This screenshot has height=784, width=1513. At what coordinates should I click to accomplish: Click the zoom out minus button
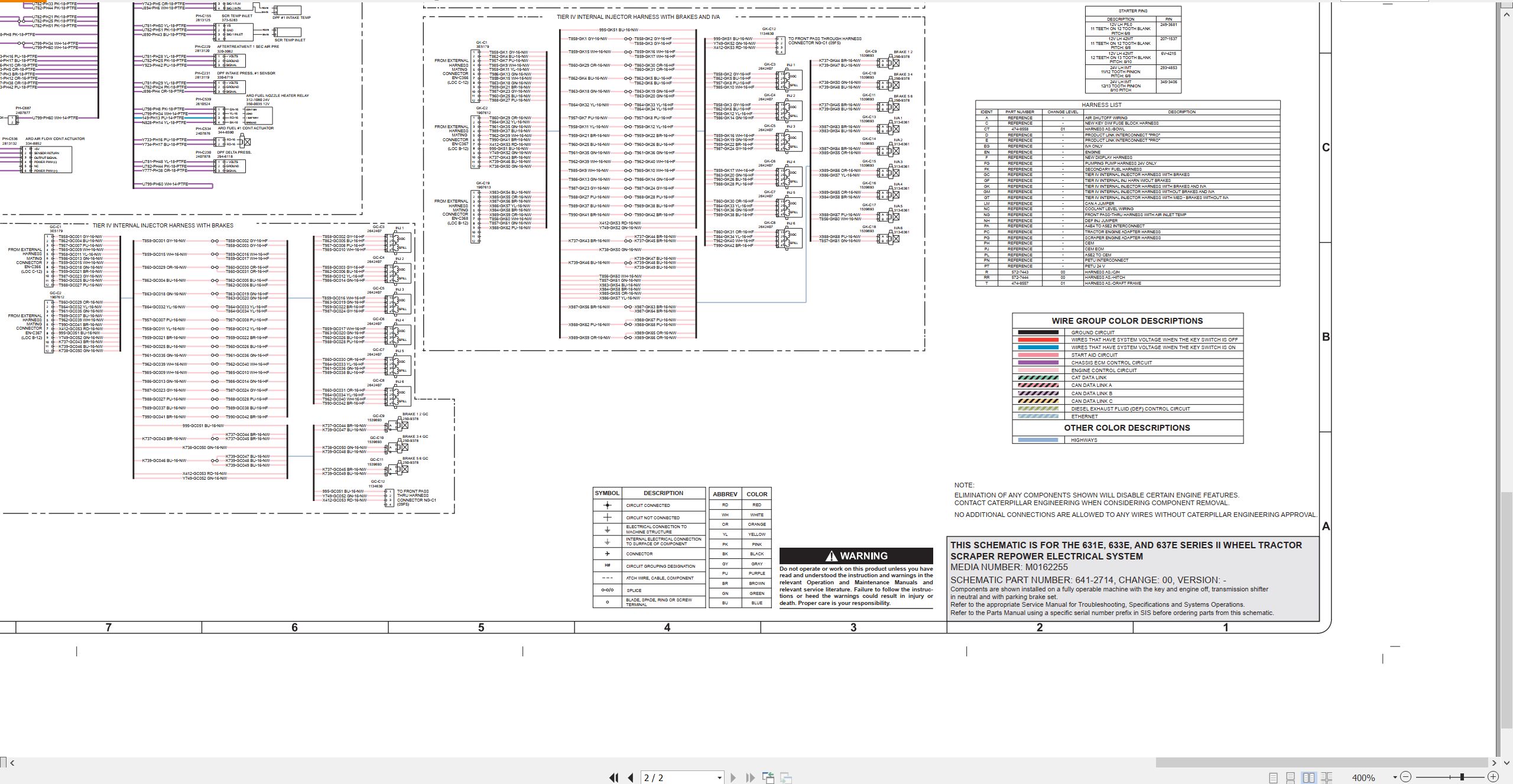tap(1405, 776)
